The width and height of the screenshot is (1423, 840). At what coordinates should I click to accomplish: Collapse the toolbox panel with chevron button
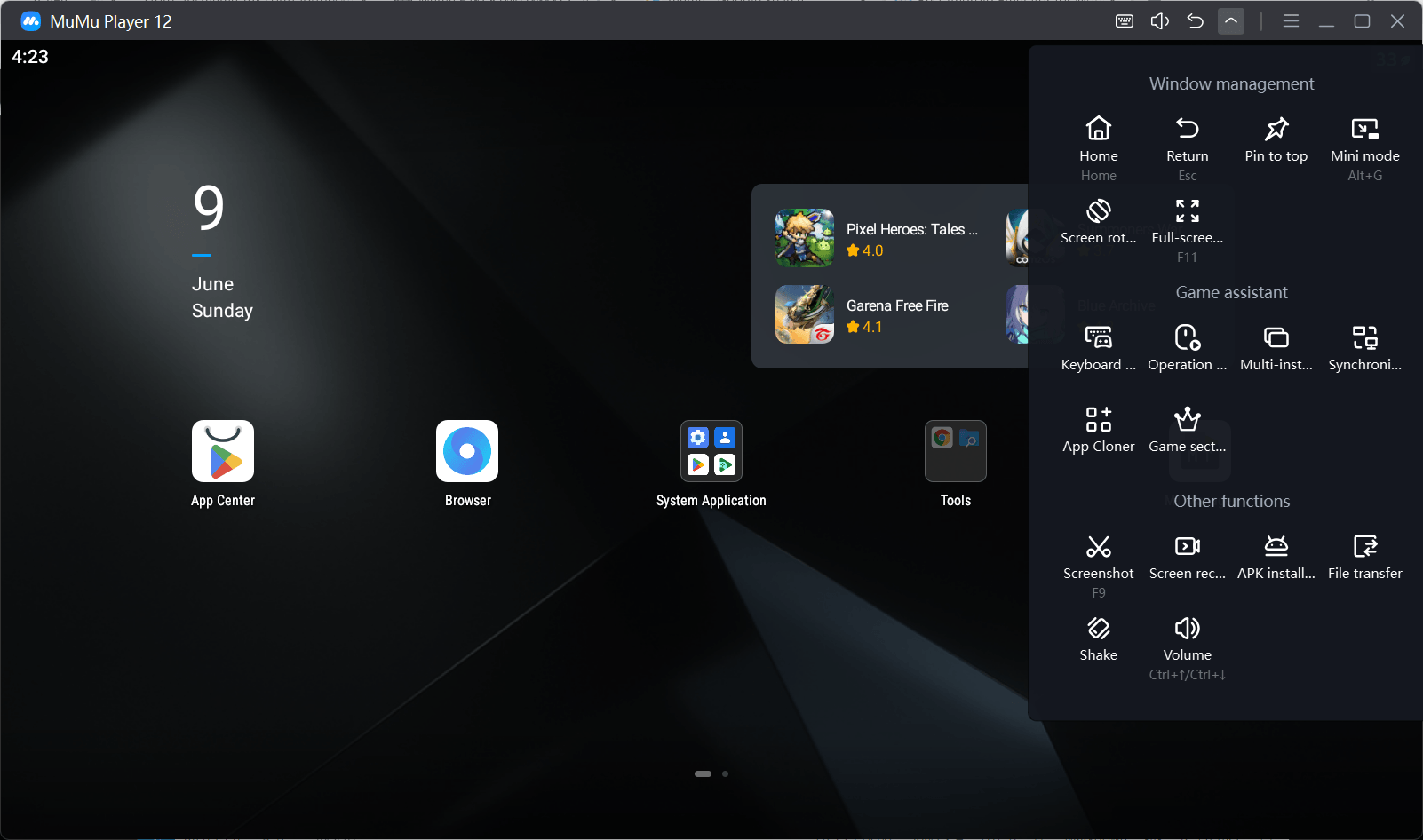1231,21
